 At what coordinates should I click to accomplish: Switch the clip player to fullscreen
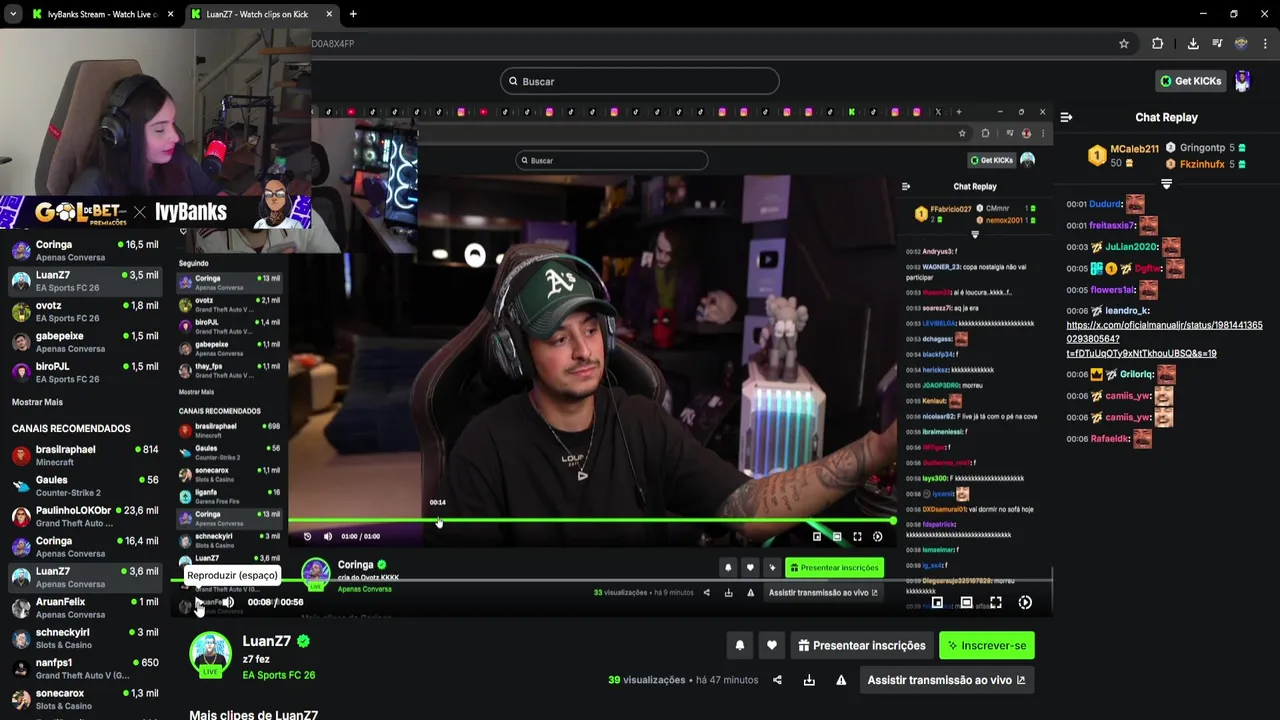coord(996,602)
